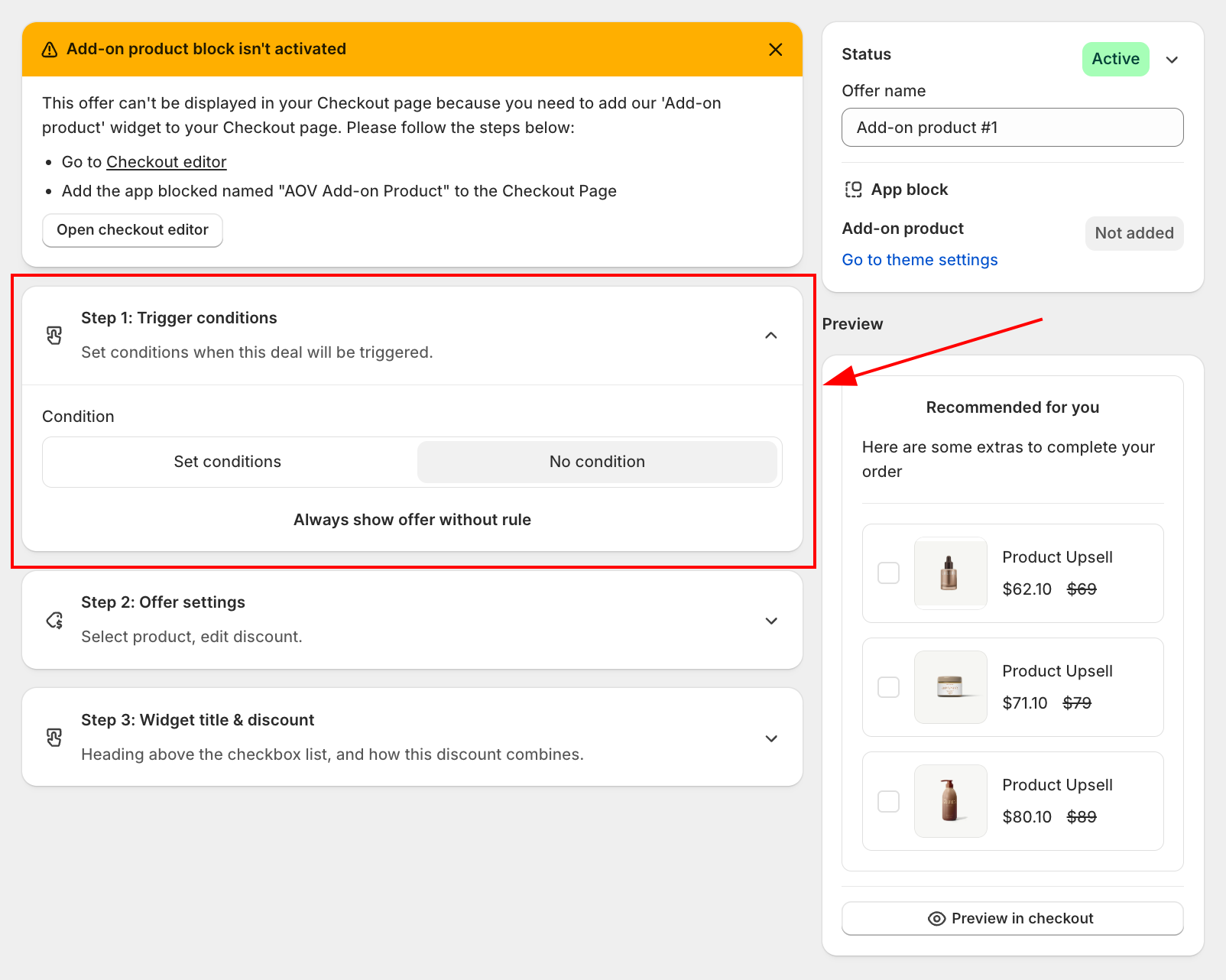Go to theme settings link
This screenshot has width=1226, height=980.
919,260
